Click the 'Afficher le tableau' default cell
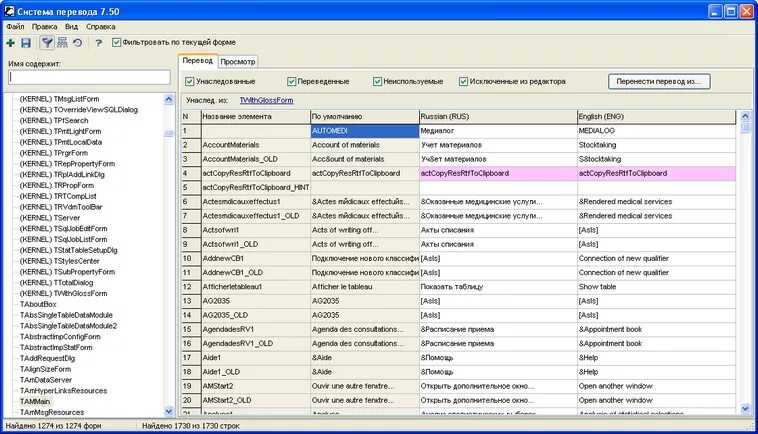758x434 pixels. click(x=364, y=287)
